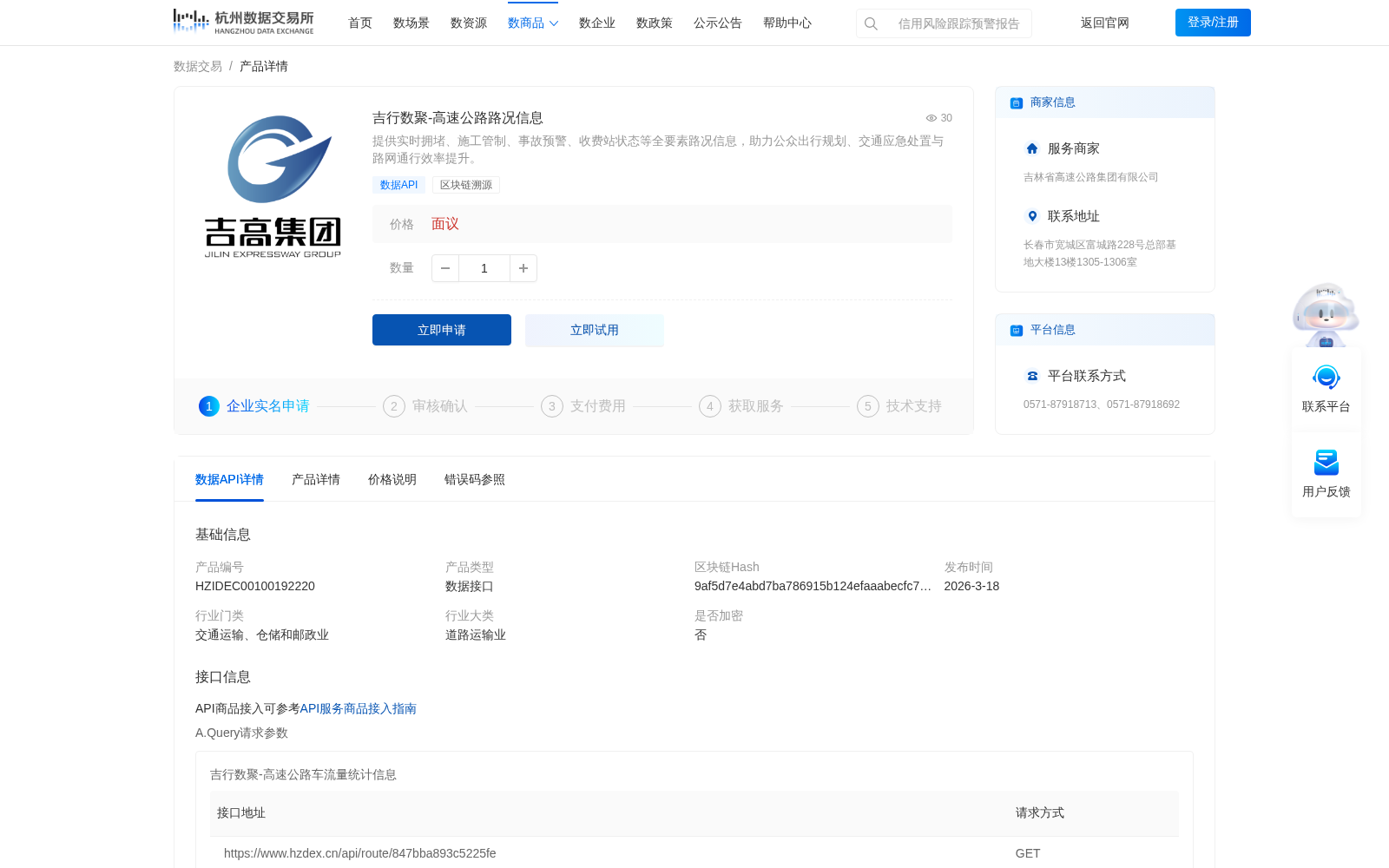
Task: Open 数资源 navigation item
Action: [469, 23]
